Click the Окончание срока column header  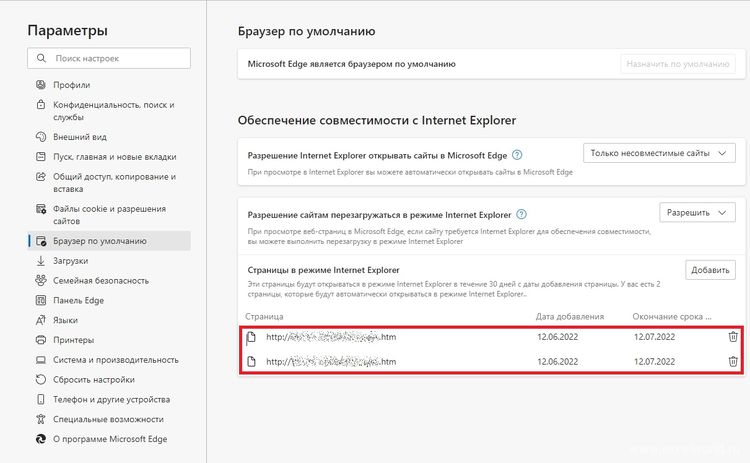pos(672,316)
